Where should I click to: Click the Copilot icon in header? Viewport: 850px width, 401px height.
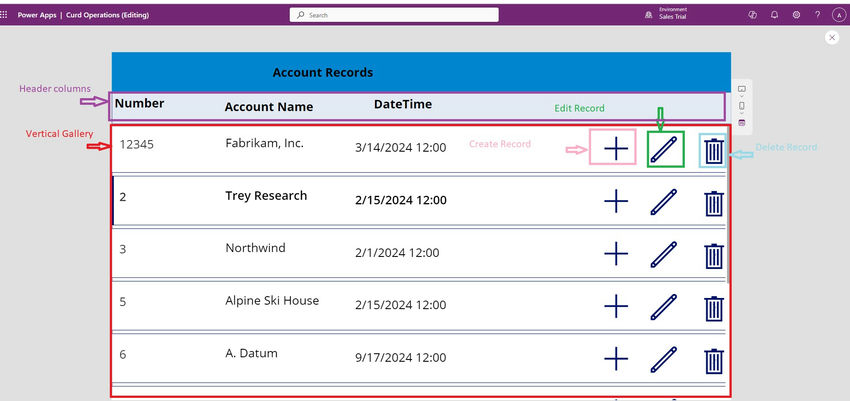(x=752, y=15)
